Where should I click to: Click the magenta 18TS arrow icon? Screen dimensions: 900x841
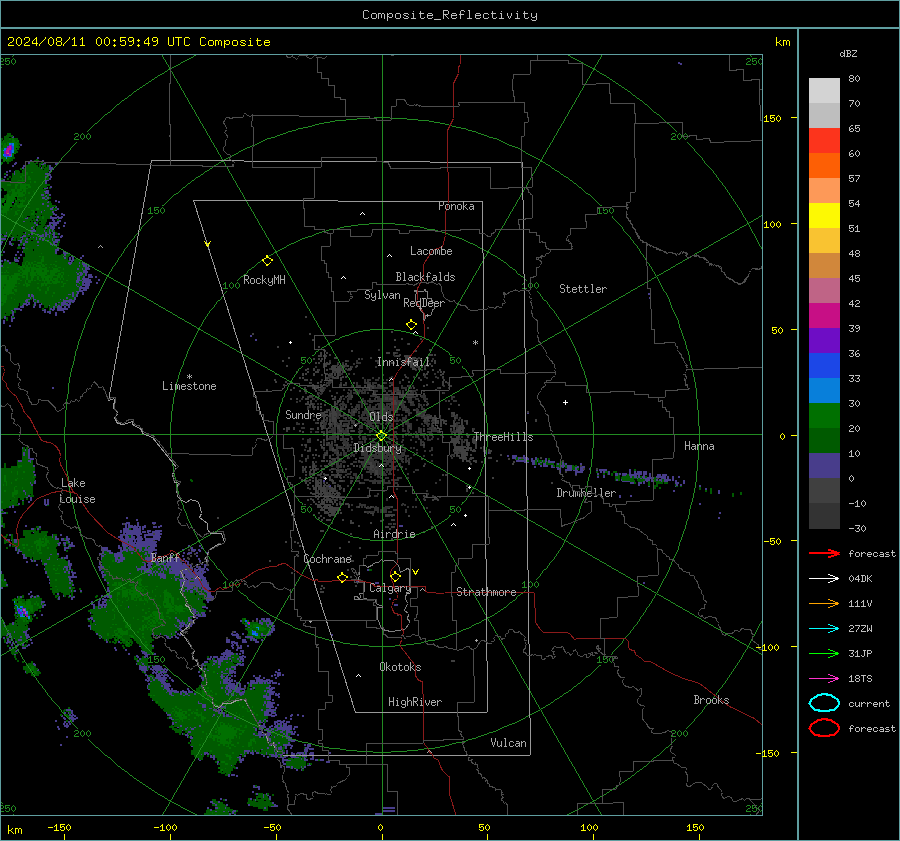824,679
